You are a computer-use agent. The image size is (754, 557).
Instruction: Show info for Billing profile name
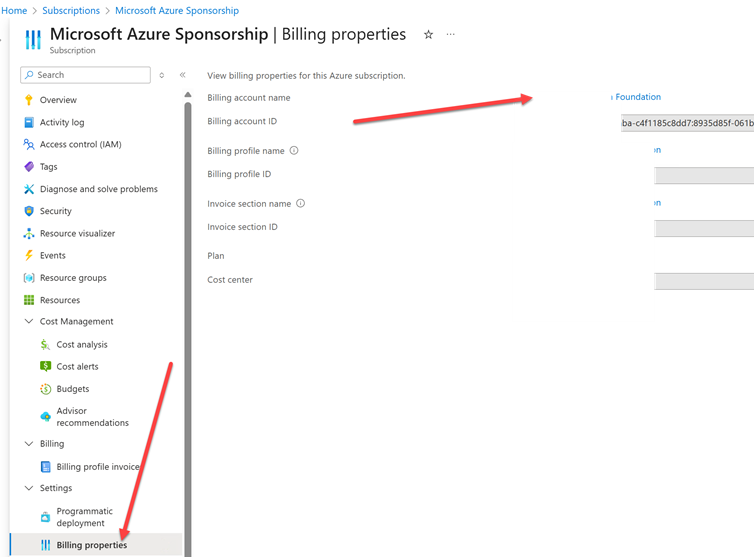(x=294, y=151)
